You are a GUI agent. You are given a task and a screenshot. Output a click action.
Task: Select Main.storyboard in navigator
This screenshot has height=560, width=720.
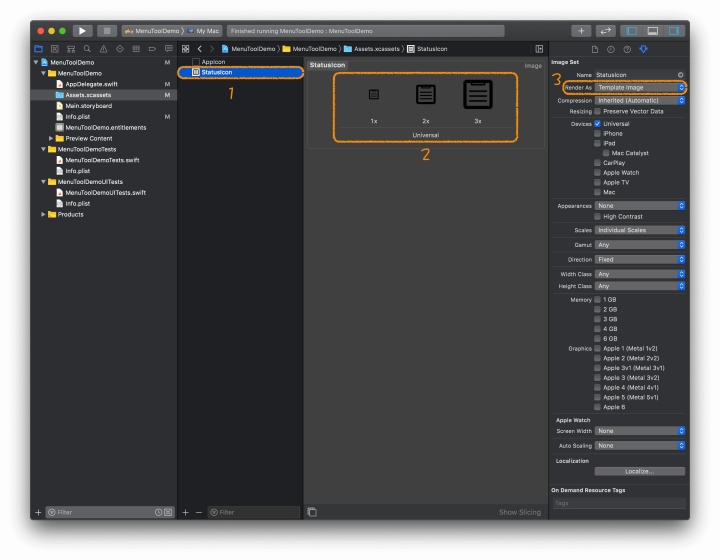89,106
